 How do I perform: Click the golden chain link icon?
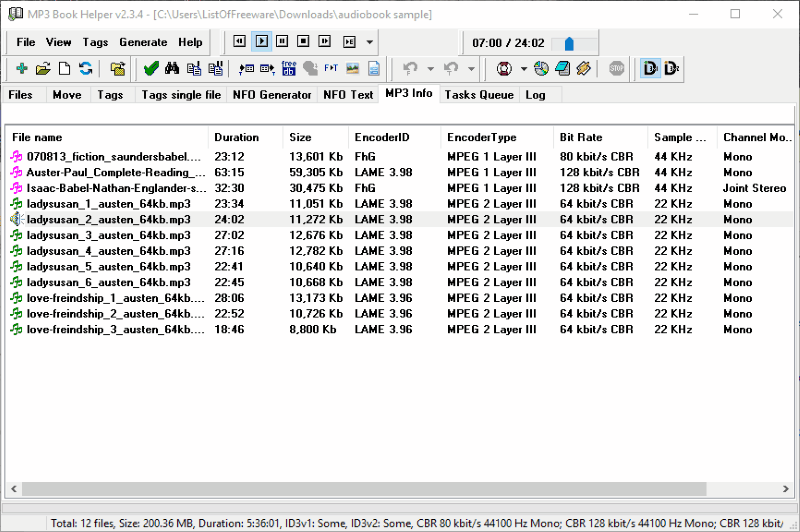(x=584, y=68)
